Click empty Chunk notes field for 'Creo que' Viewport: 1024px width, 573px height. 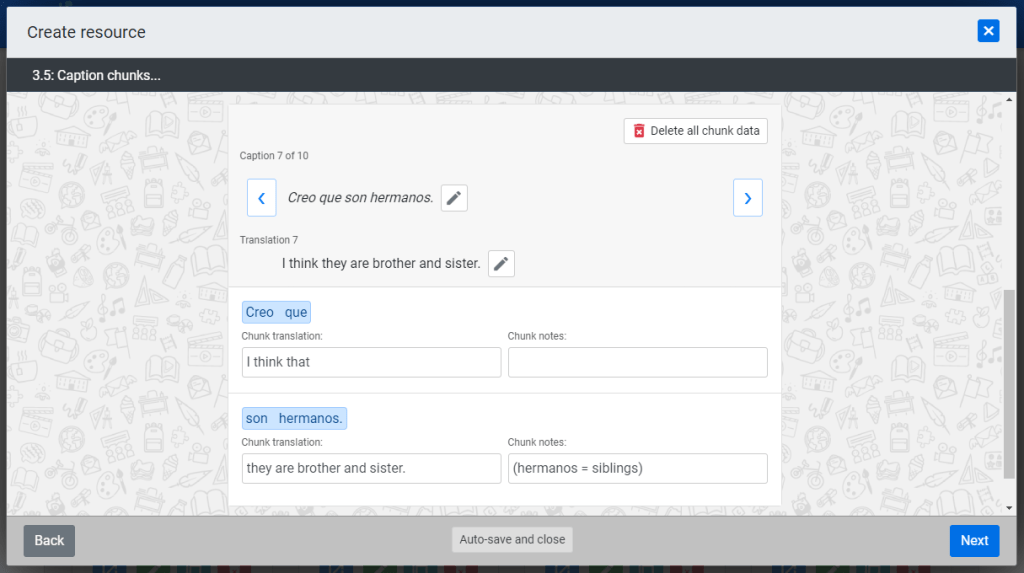tap(637, 362)
